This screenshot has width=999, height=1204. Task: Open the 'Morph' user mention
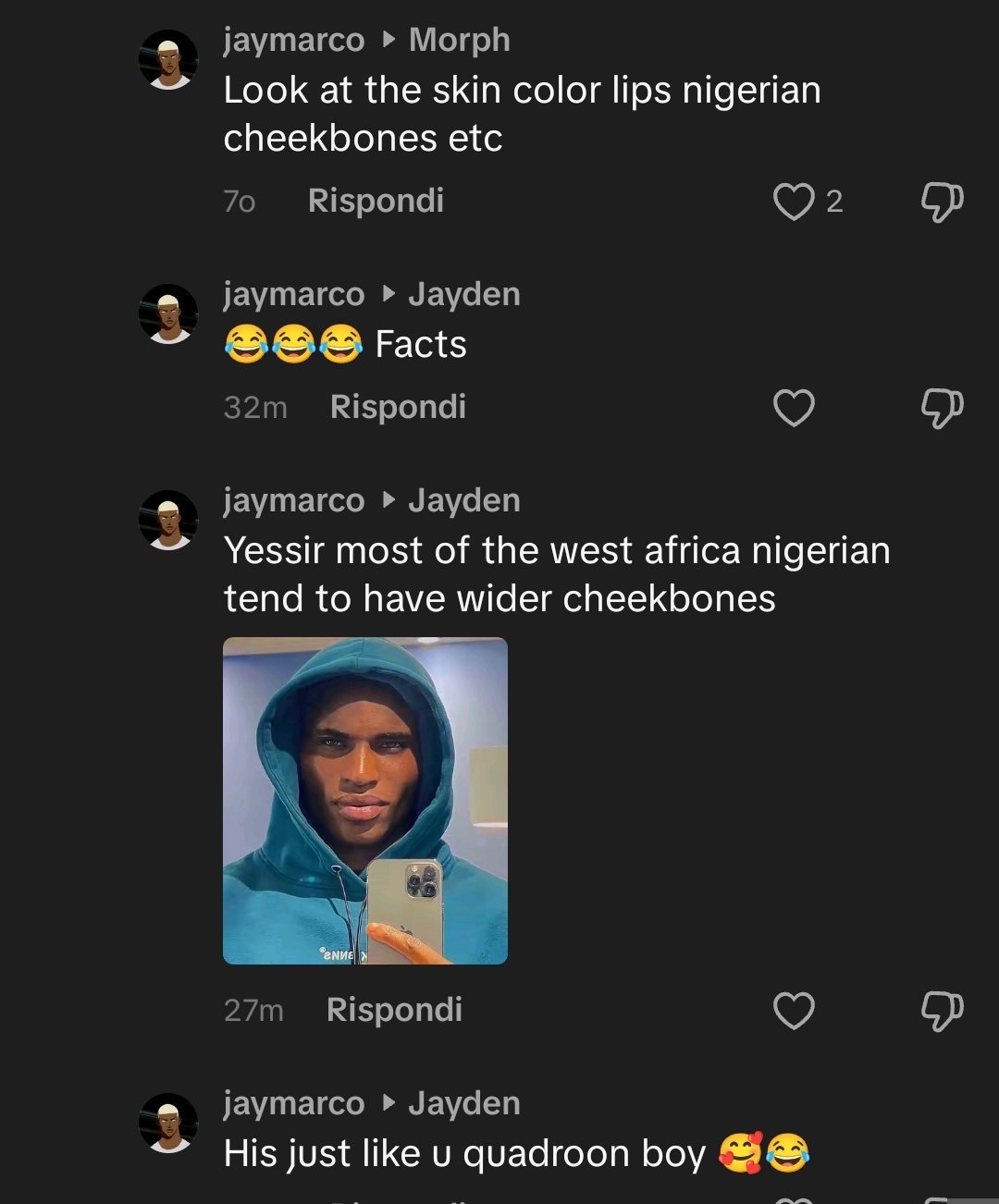pos(459,40)
